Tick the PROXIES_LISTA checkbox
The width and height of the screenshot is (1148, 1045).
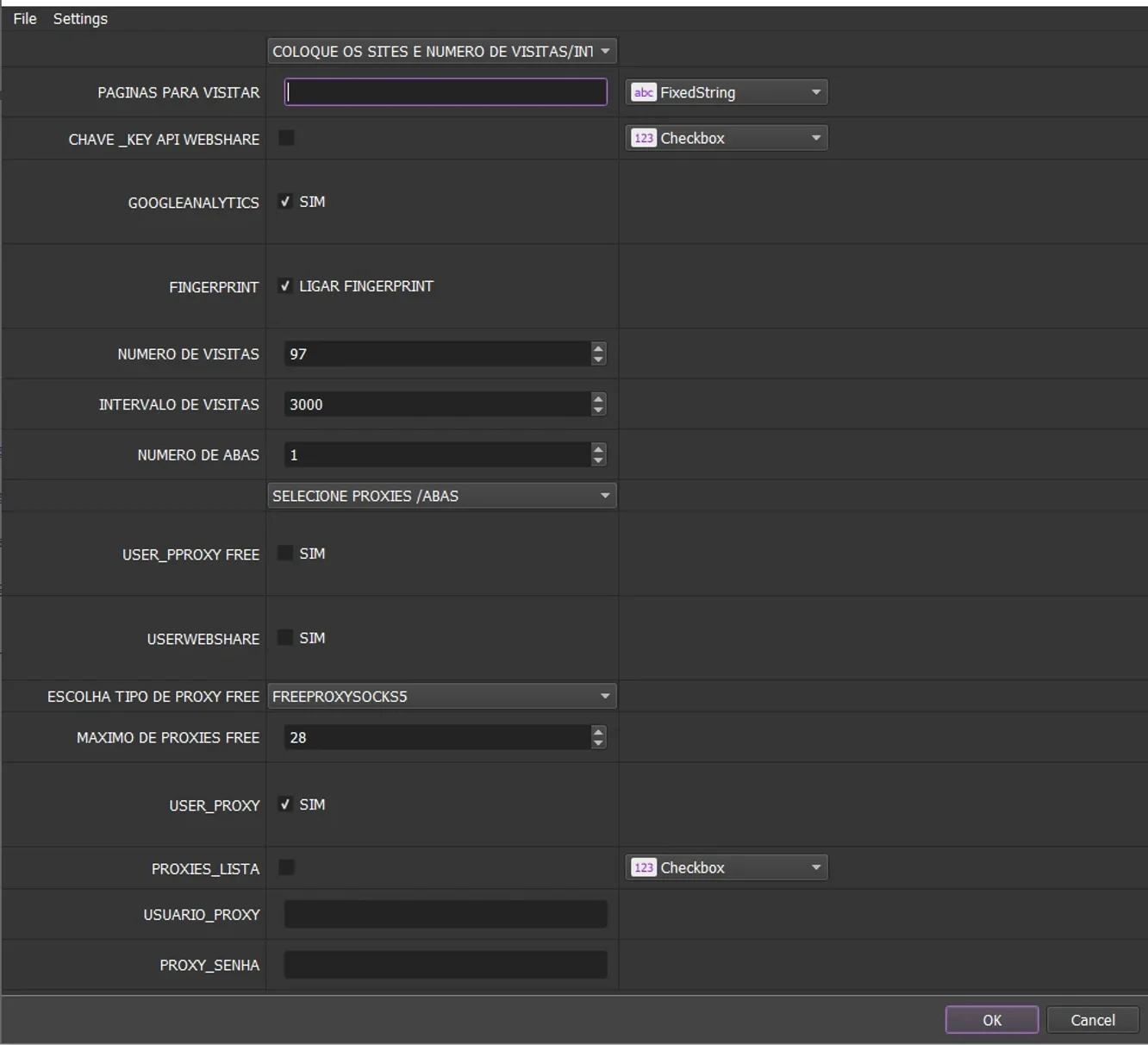pos(287,867)
